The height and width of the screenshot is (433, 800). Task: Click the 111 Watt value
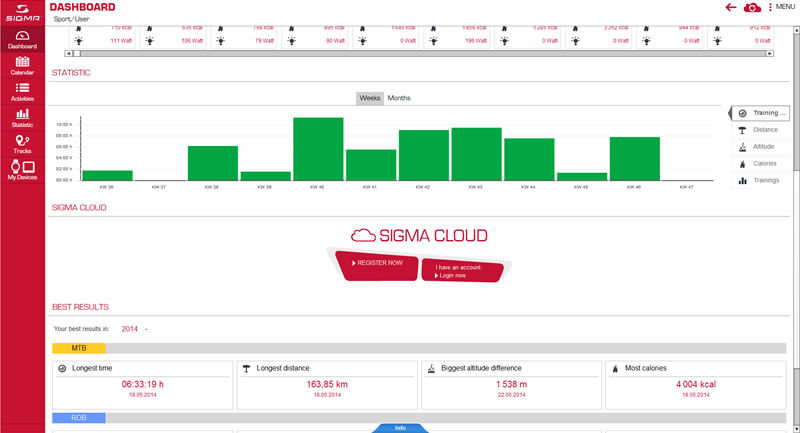coord(121,41)
